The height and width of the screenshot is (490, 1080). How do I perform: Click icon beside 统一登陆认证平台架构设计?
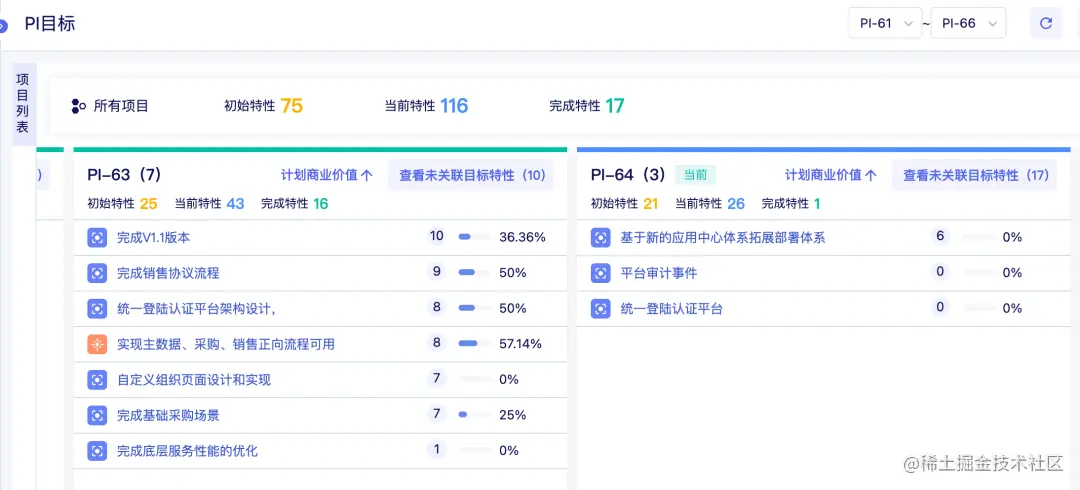(x=97, y=308)
